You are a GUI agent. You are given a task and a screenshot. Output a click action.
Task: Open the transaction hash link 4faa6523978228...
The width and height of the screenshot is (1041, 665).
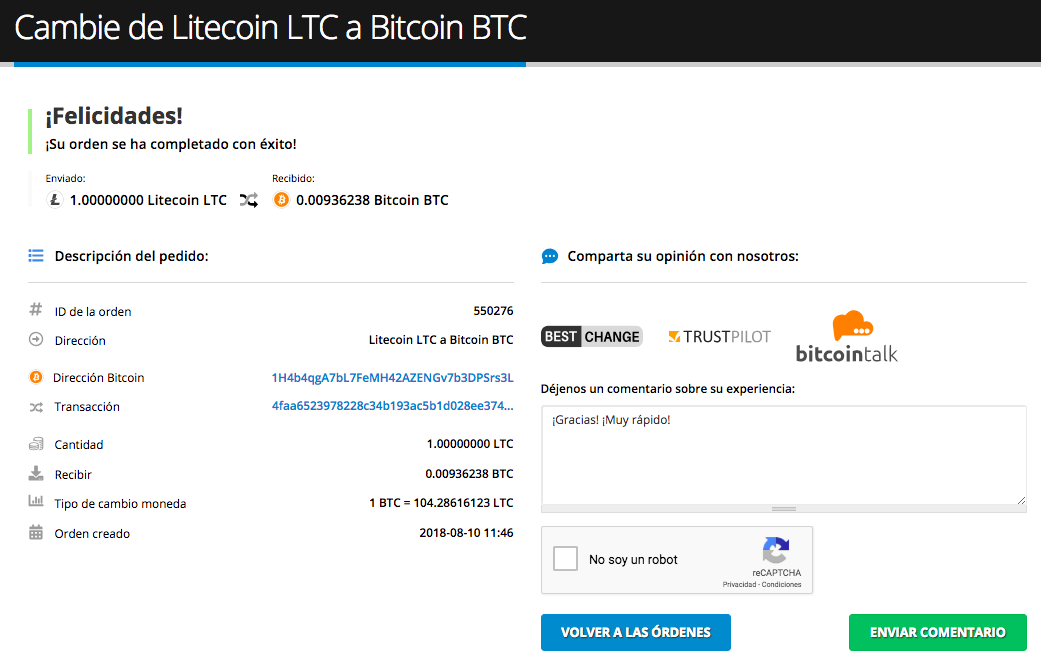click(x=392, y=406)
